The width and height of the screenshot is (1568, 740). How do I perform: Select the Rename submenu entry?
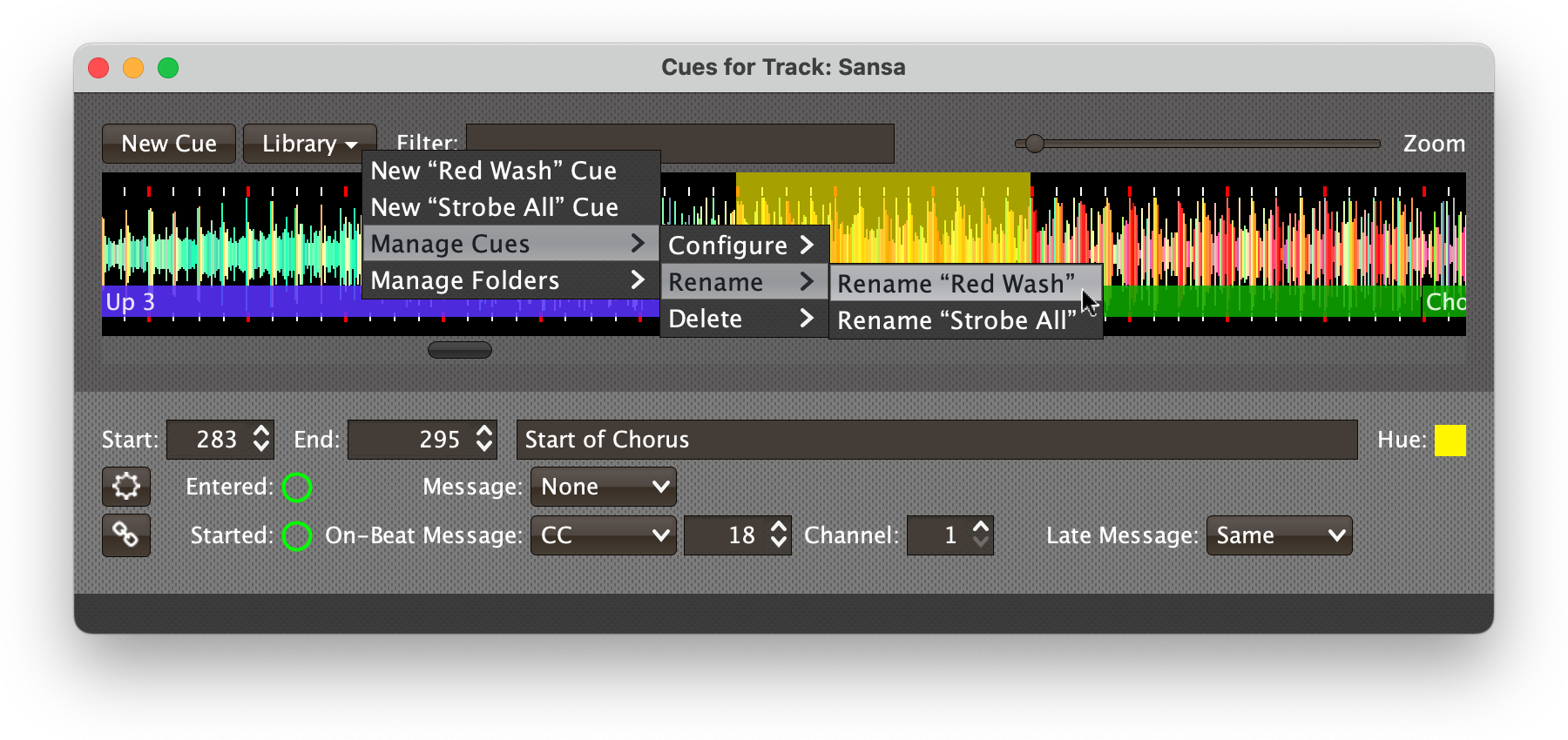(x=744, y=282)
